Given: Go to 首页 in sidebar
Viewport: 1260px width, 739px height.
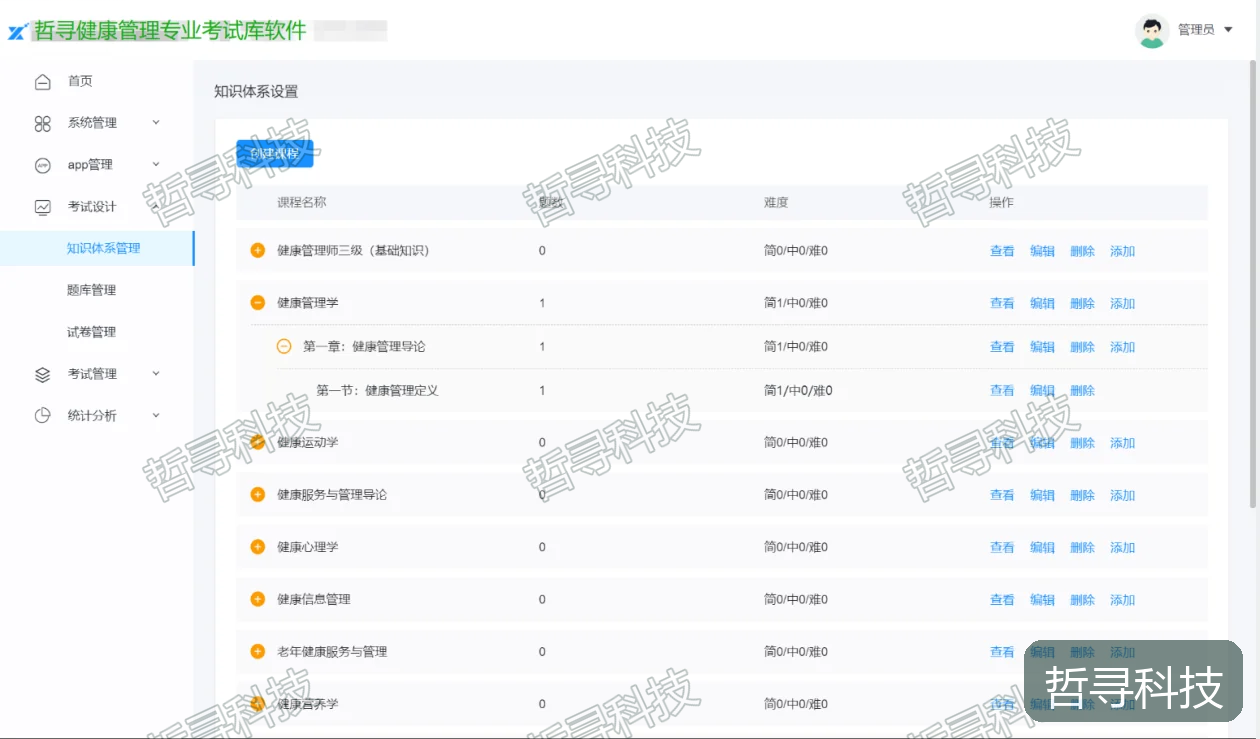Looking at the screenshot, I should coord(80,82).
